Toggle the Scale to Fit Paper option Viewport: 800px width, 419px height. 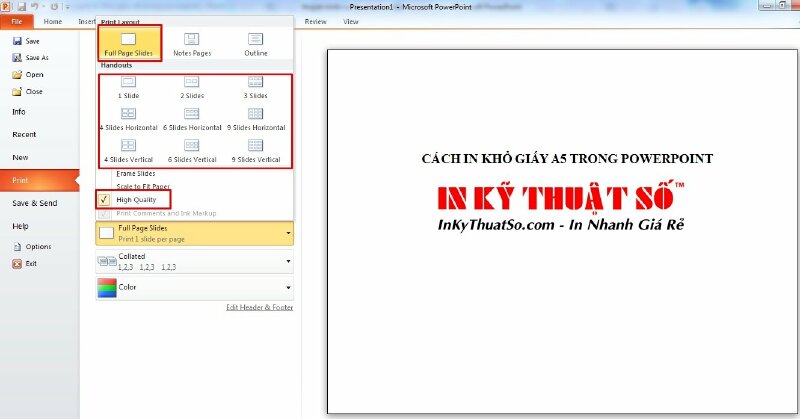[x=143, y=186]
